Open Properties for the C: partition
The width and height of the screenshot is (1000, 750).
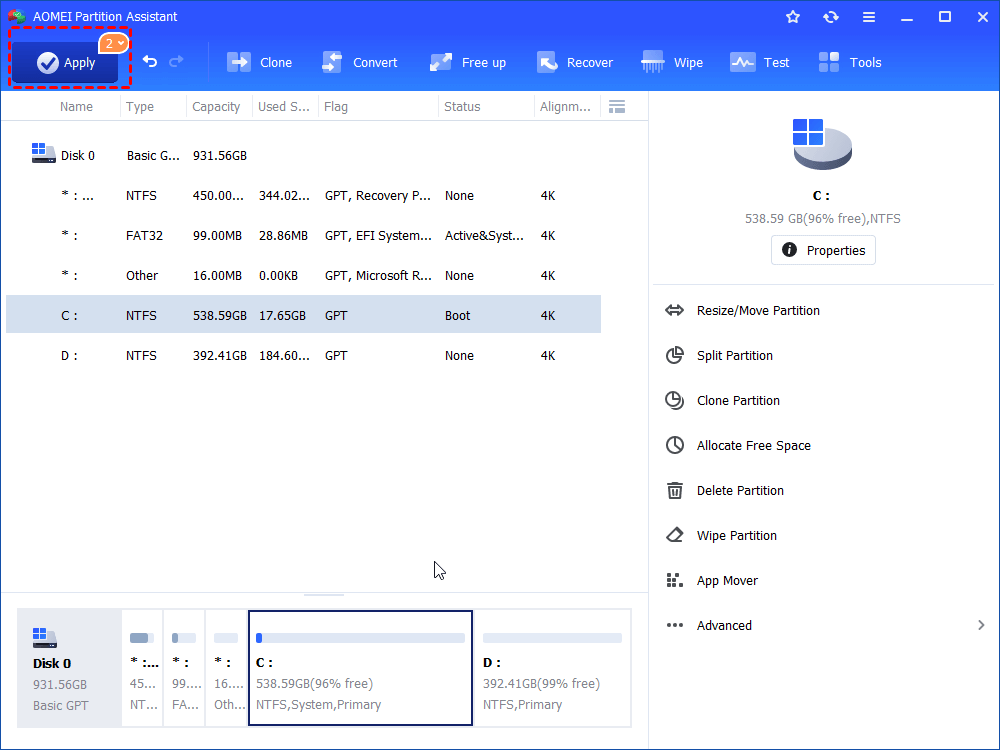click(x=823, y=250)
